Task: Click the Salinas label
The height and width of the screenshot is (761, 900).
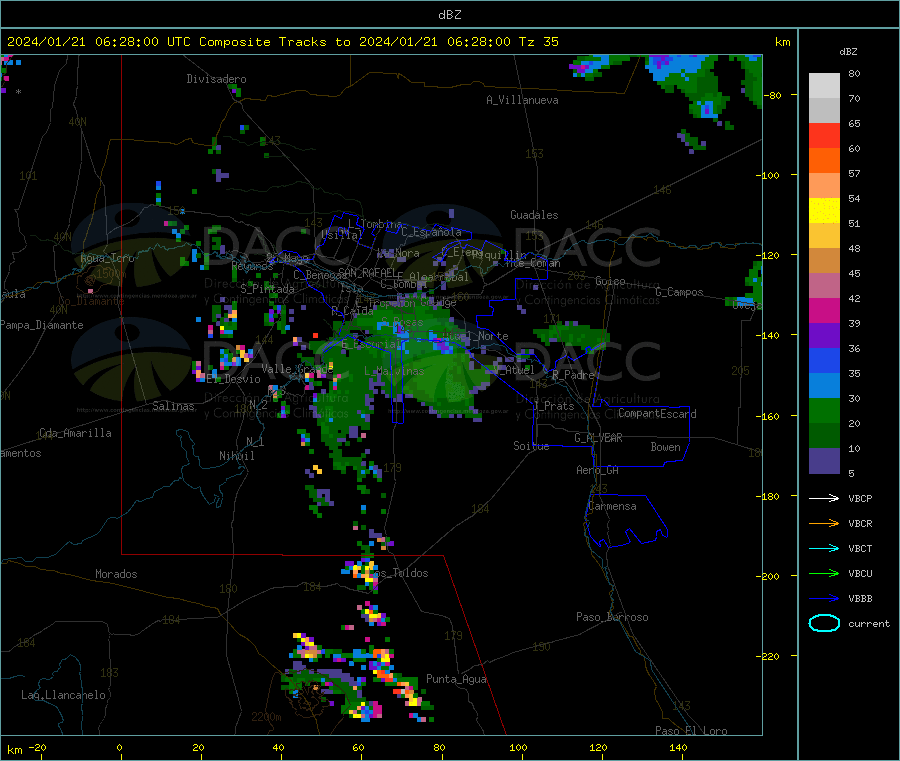Action: [x=173, y=406]
